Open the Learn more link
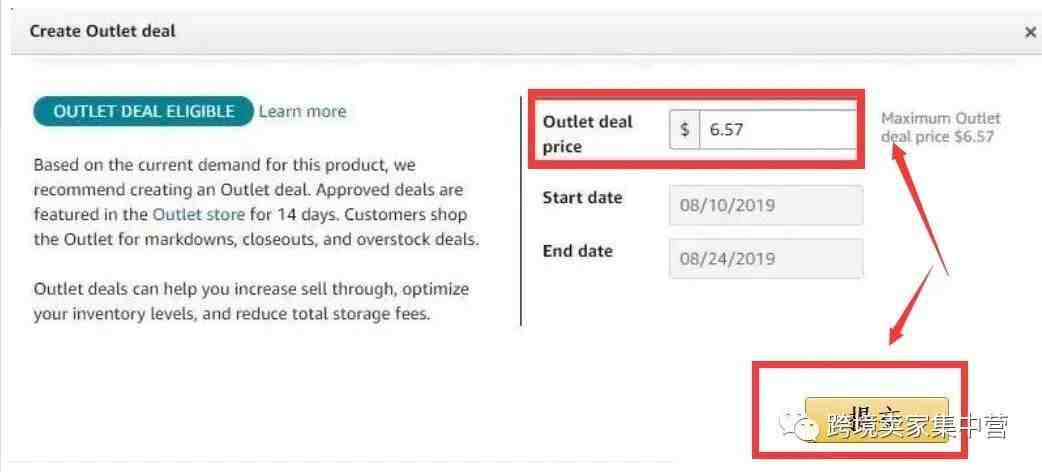The image size is (1042, 472). click(302, 111)
